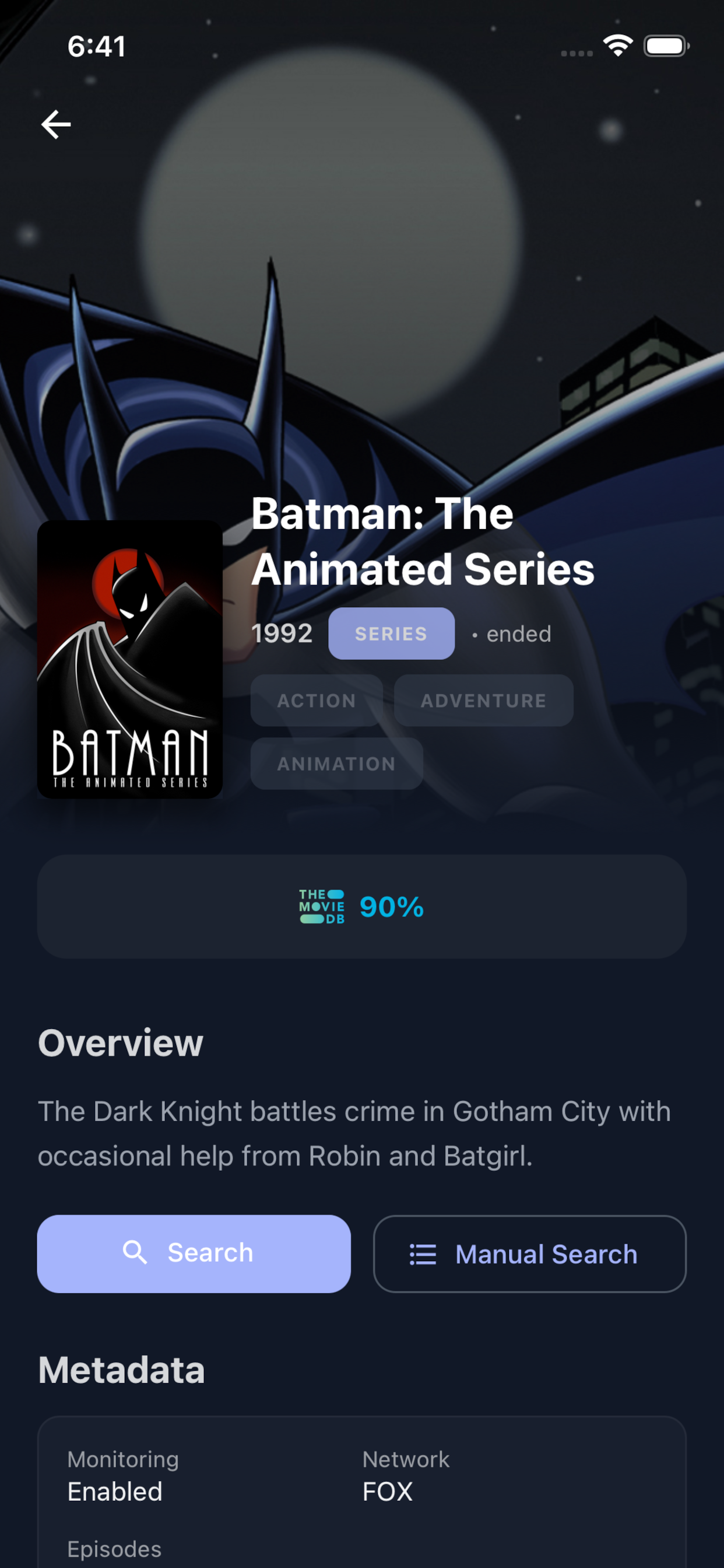Screen dimensions: 724x1568
Task: Tap the Monitoring Enabled field
Action: point(123,1475)
